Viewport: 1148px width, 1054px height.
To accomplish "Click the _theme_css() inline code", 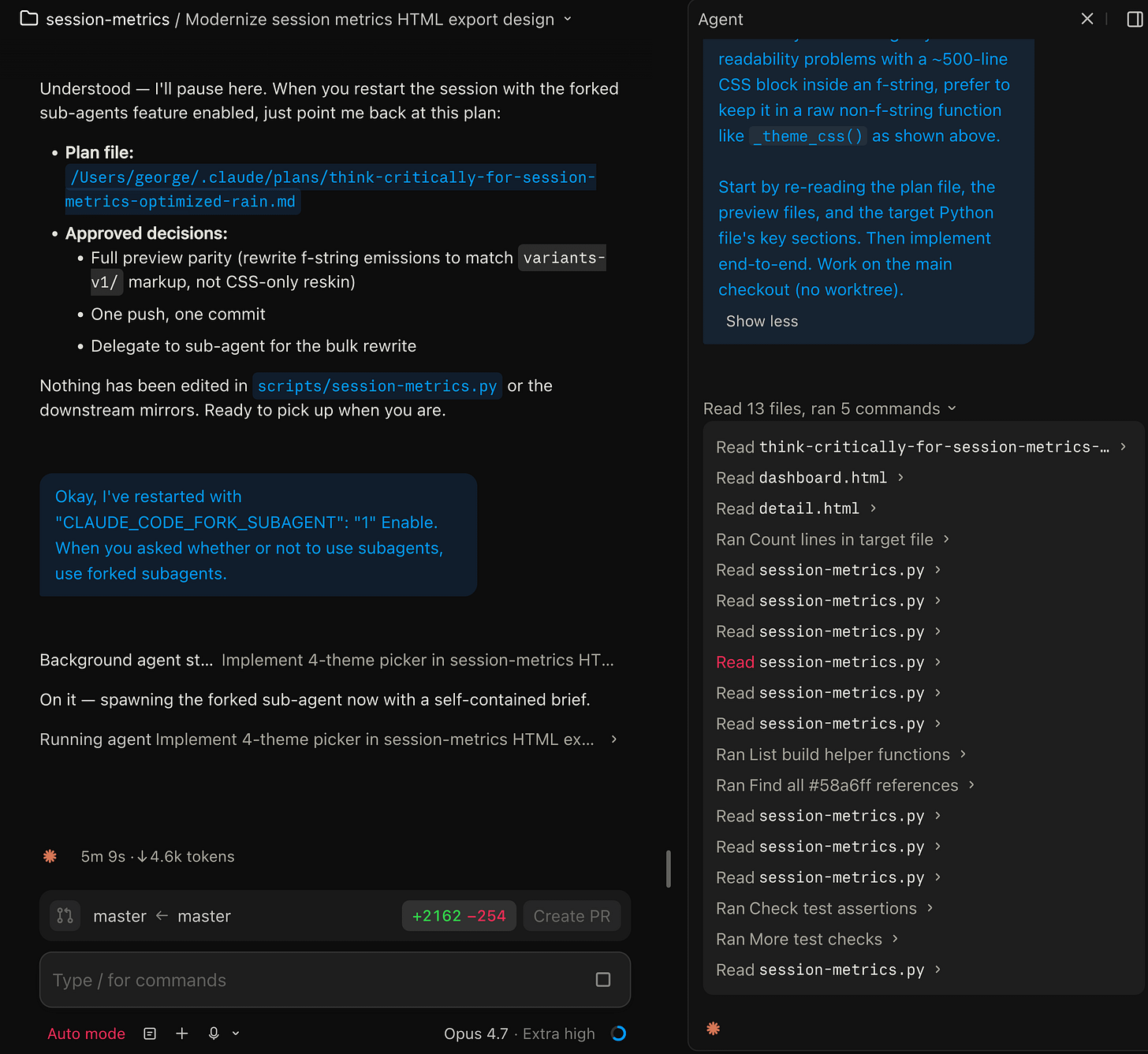I will 808,136.
